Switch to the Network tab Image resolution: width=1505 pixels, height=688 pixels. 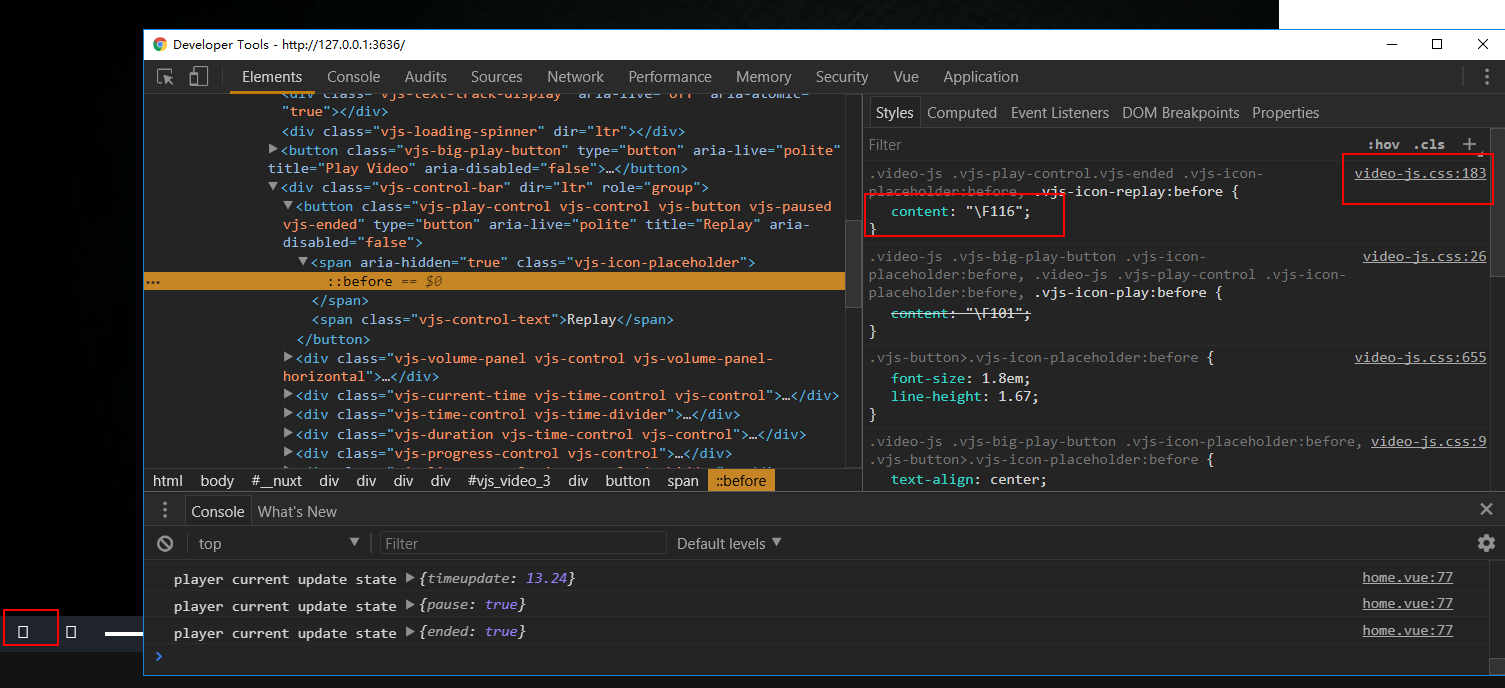pyautogui.click(x=575, y=77)
